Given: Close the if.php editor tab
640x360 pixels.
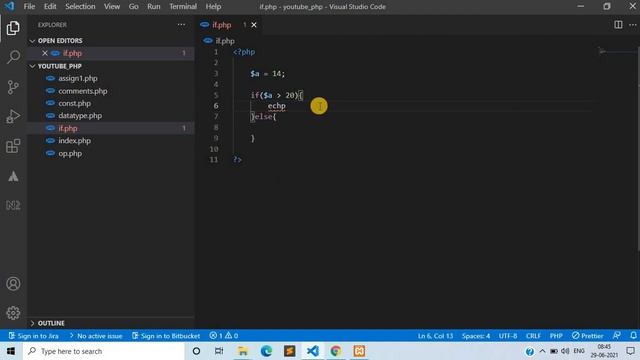Looking at the screenshot, I should 254,25.
